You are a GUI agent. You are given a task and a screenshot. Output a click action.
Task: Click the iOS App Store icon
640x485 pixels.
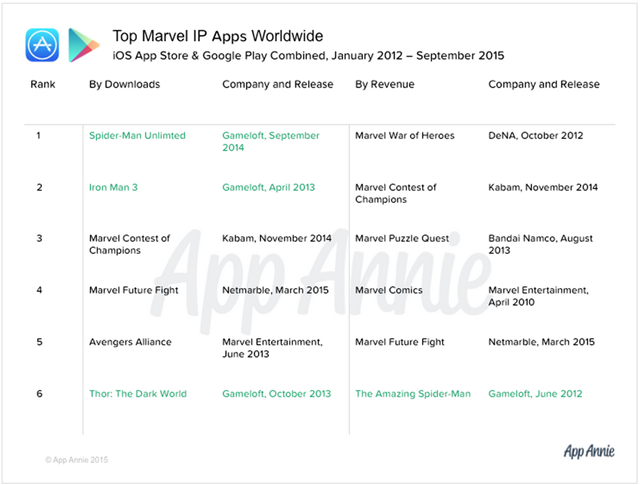point(42,45)
